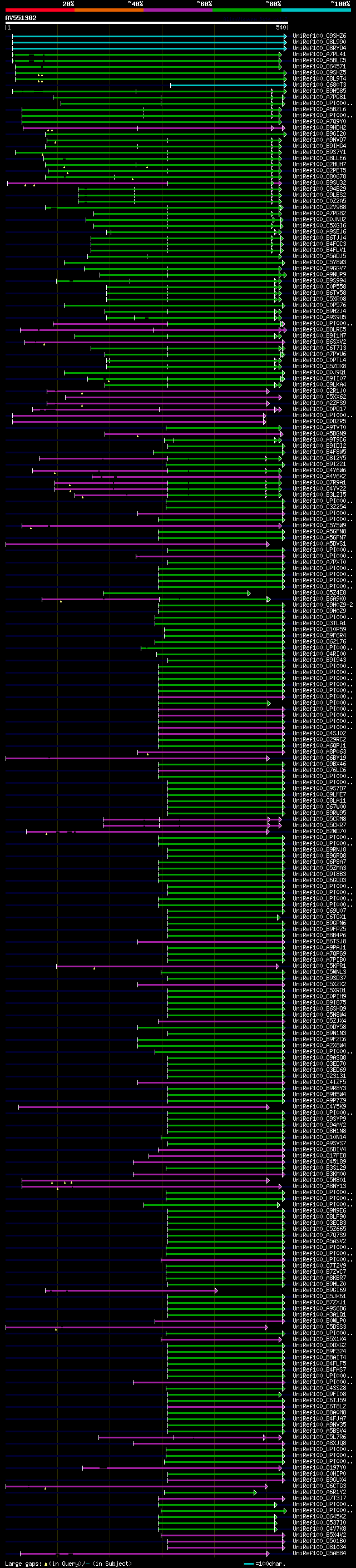The height and width of the screenshot is (1568, 356).
Task: Select hit label UniRef100_Q76LC6
Action: 319,770
